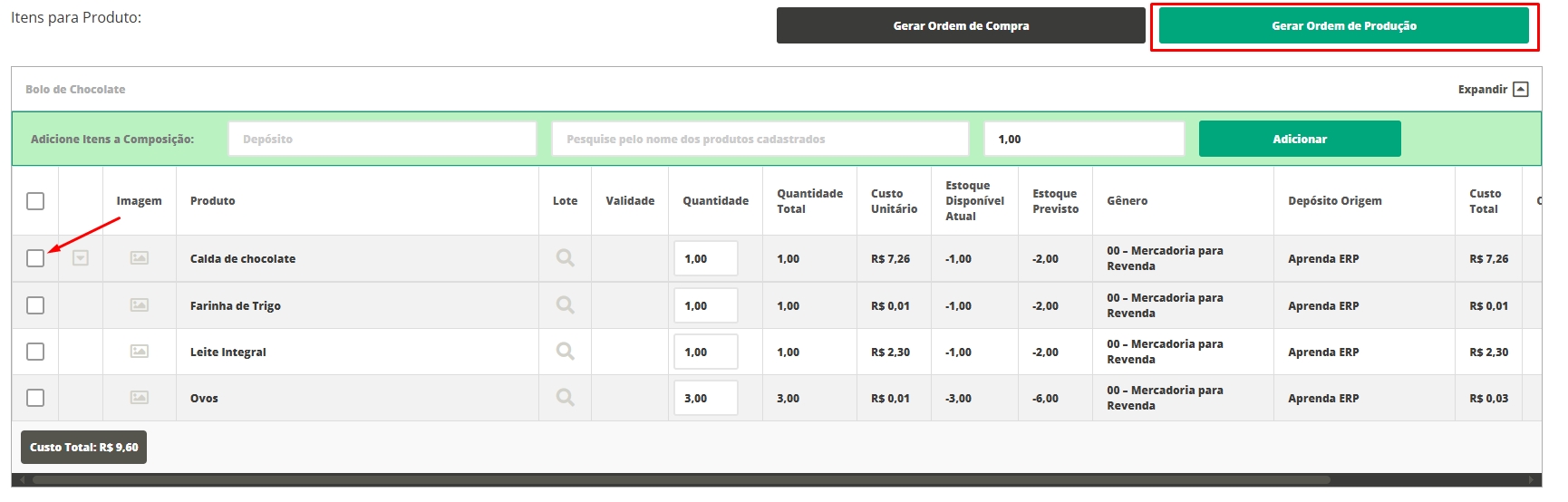Focus the product name search field
This screenshot has width=1568, height=502.
(x=760, y=139)
